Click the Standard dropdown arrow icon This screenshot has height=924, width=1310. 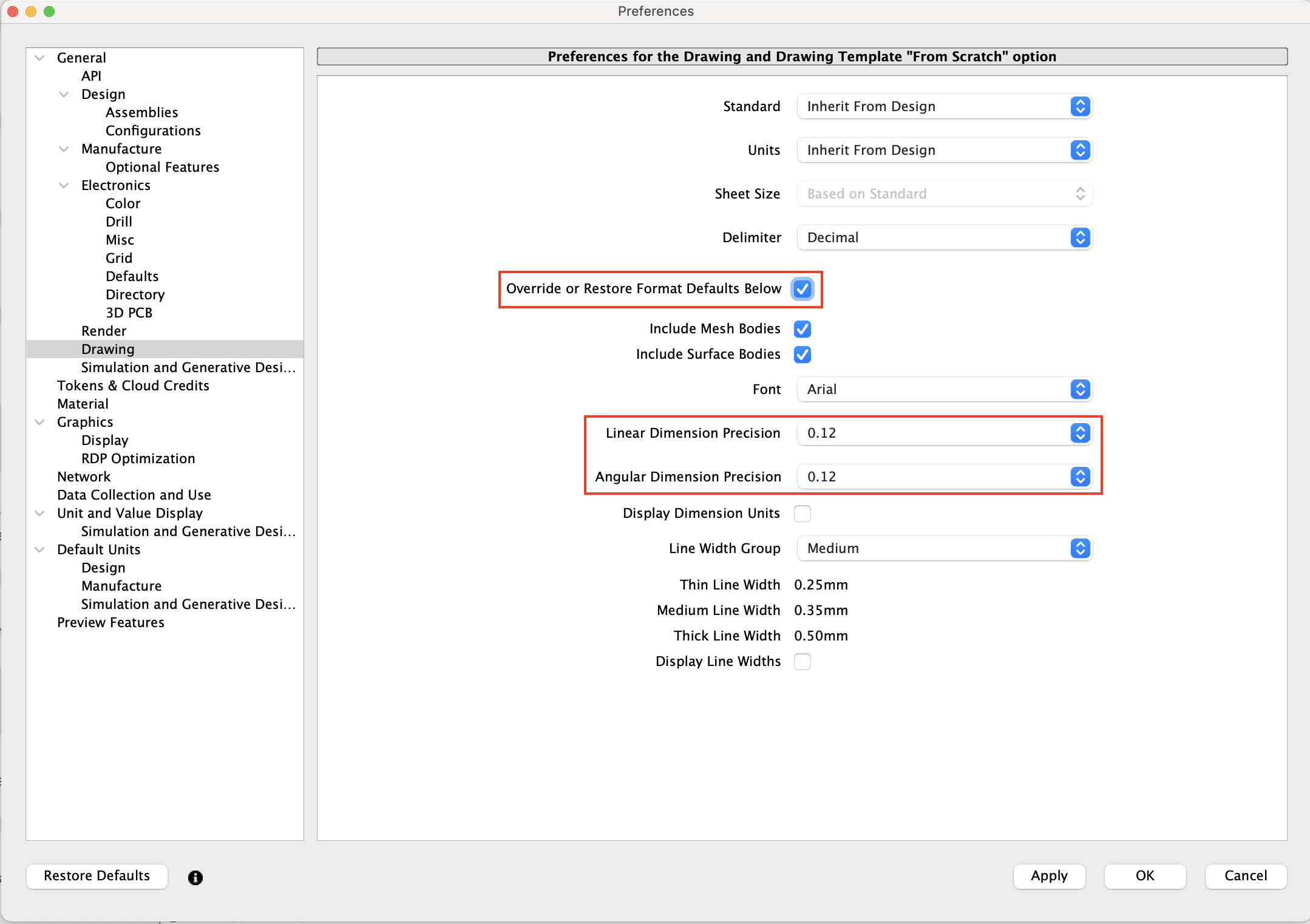pos(1080,107)
